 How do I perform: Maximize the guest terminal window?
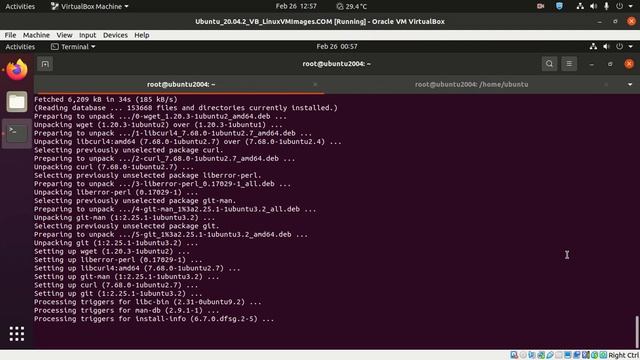[610, 64]
